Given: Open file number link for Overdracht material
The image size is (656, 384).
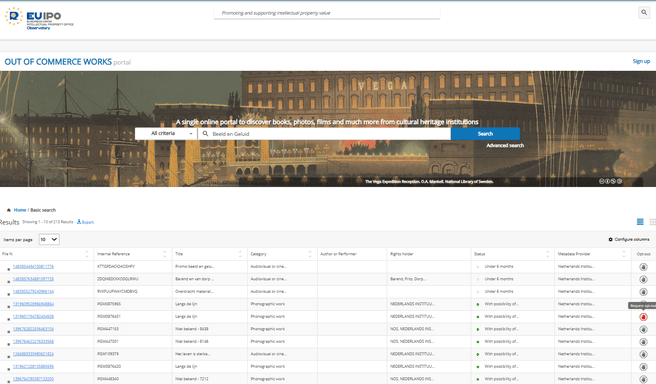Looking at the screenshot, I should coord(33,292).
